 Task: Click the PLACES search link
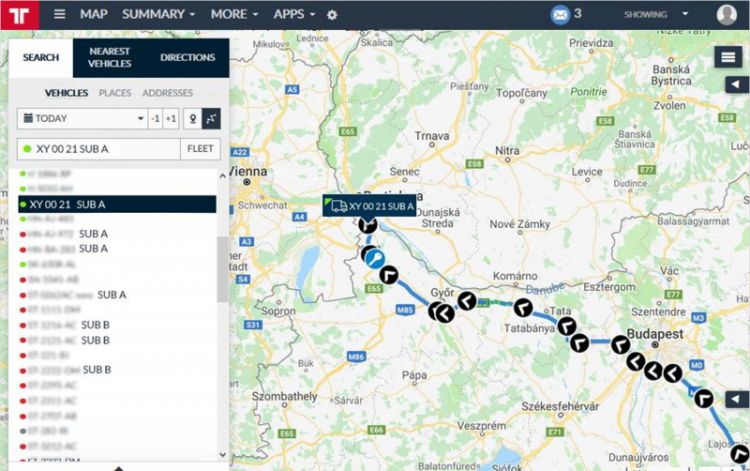click(x=114, y=93)
